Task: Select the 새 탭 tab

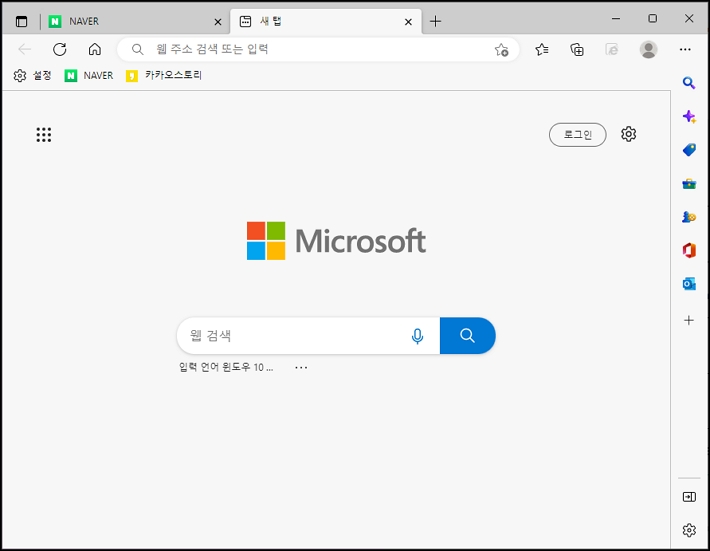Action: [326, 21]
